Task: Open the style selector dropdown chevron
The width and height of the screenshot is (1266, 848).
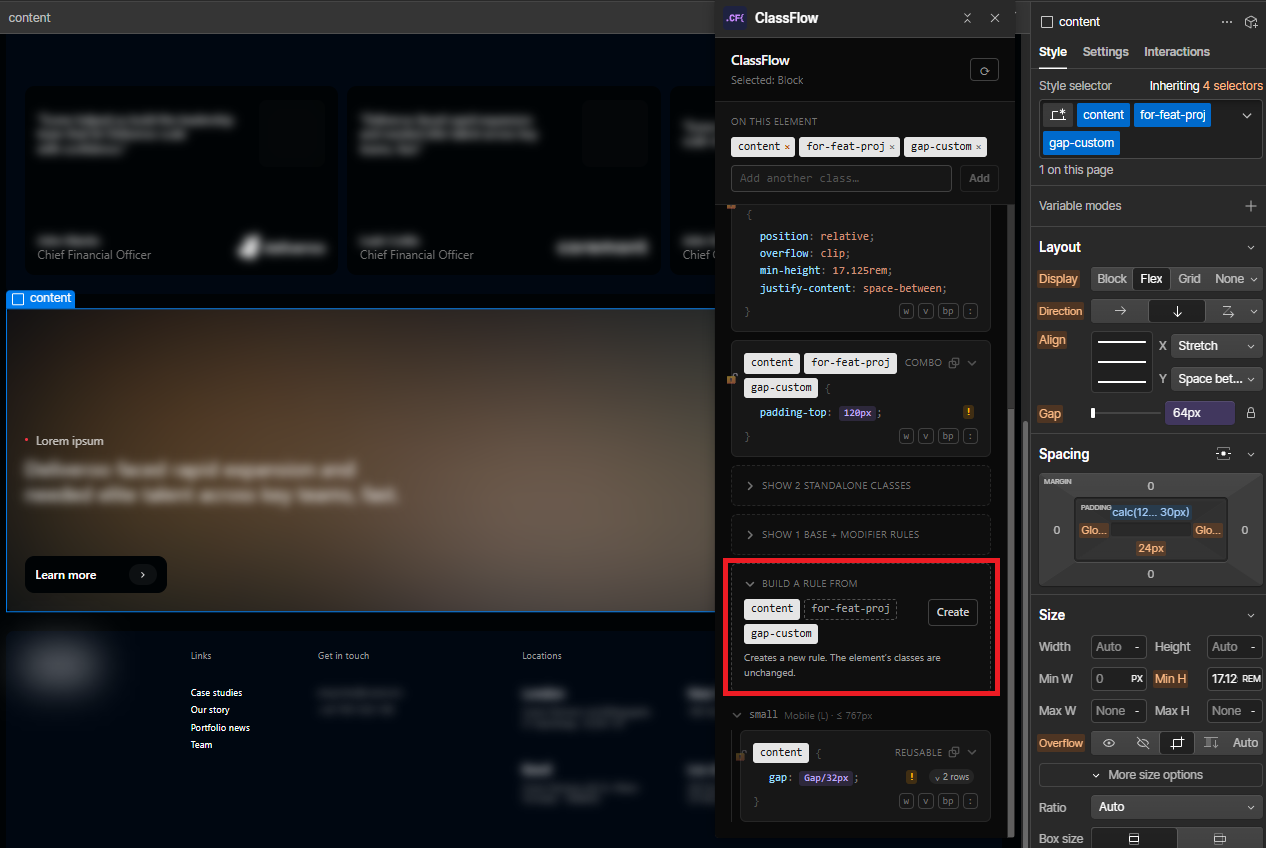Action: 1247,116
